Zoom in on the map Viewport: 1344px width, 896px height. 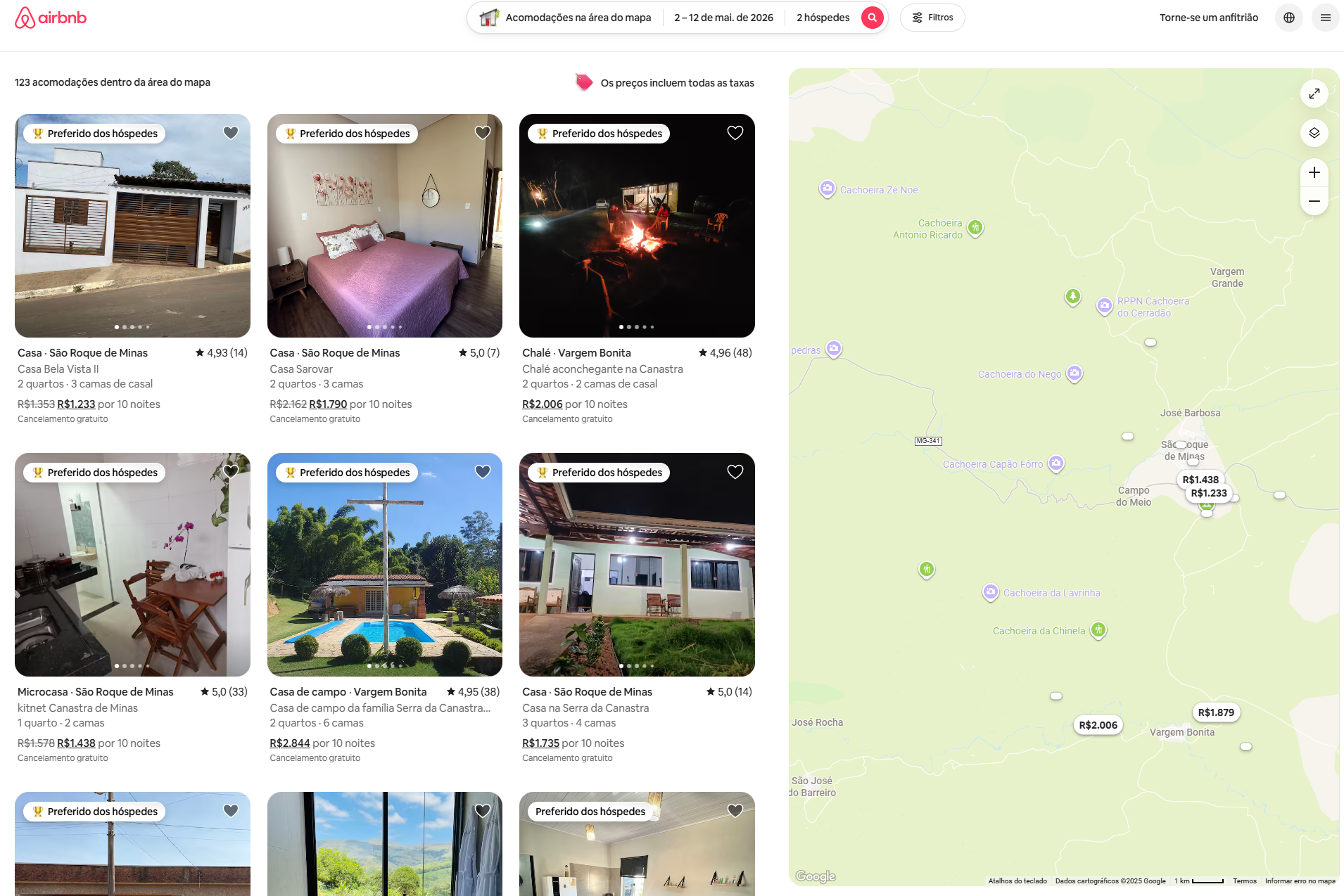[1314, 172]
